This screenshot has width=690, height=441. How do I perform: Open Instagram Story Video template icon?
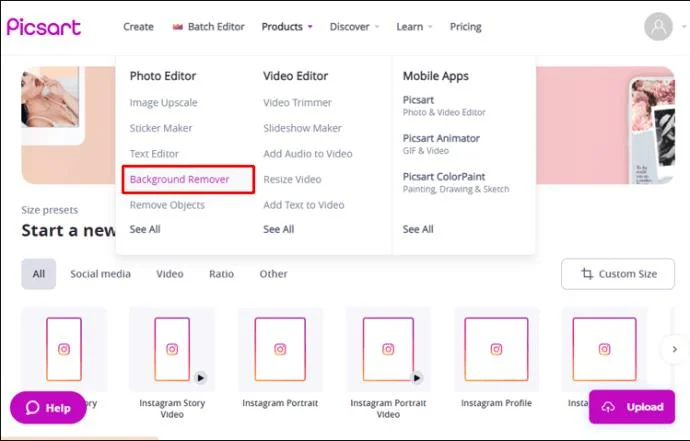172,349
